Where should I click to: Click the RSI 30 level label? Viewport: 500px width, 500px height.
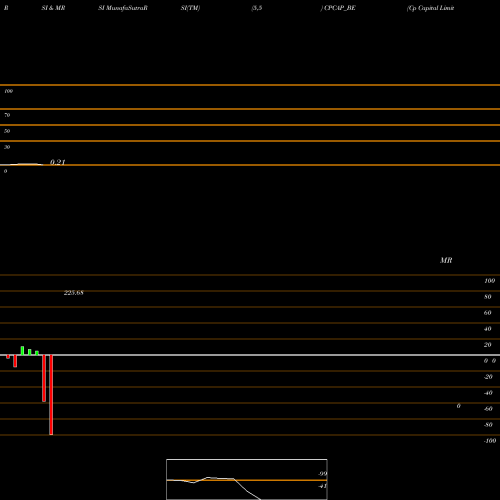pyautogui.click(x=7, y=147)
